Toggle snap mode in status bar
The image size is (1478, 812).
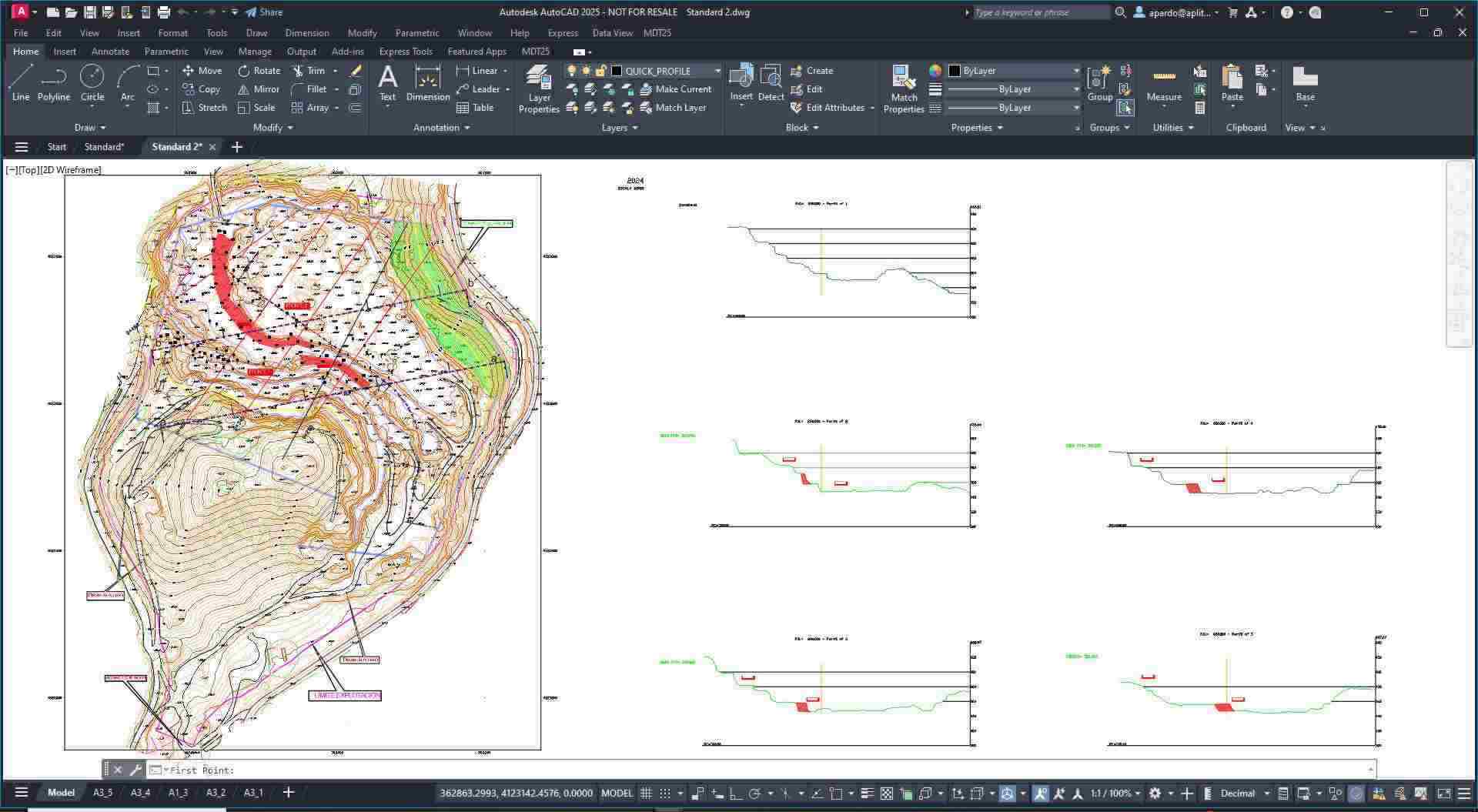665,794
